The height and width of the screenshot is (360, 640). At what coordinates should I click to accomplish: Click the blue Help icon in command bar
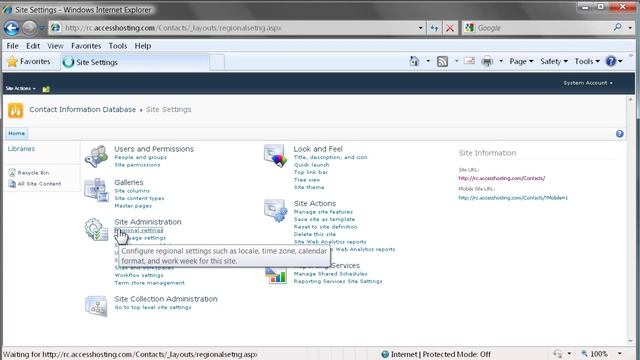(611, 61)
